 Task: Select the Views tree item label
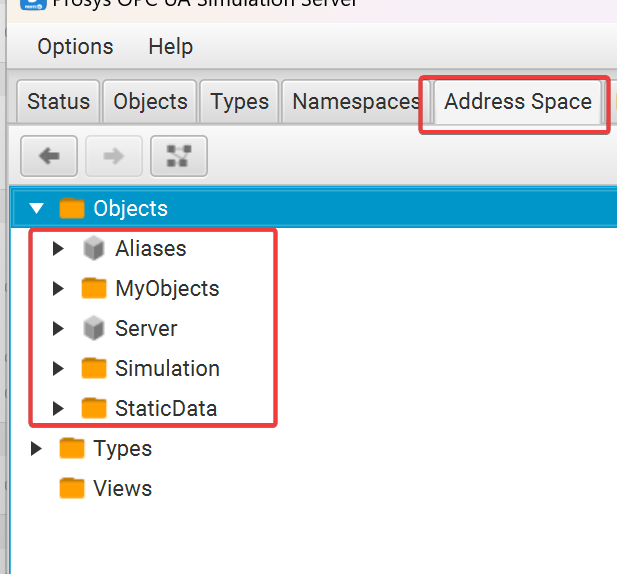click(122, 489)
